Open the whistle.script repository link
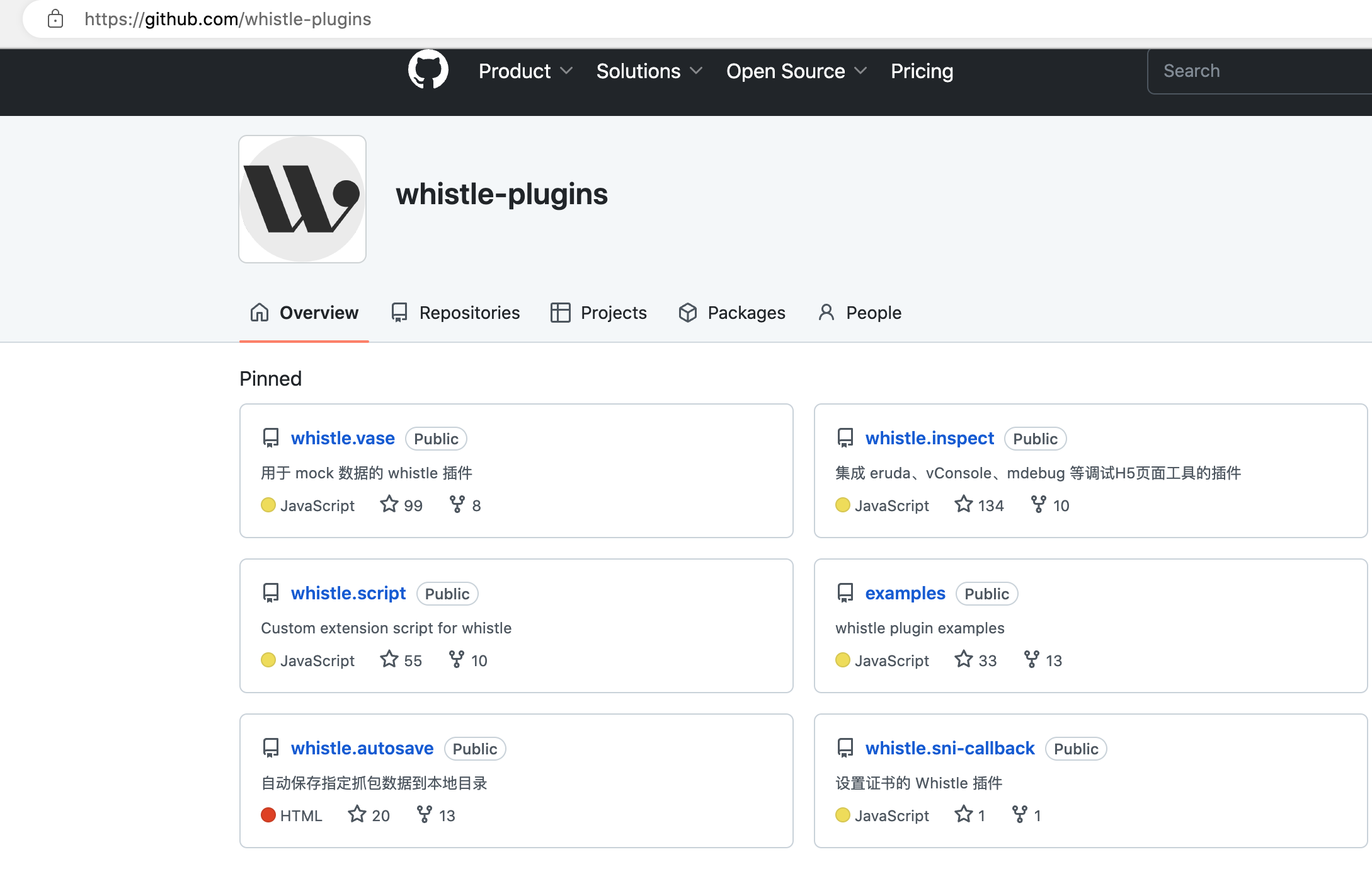1372x876 pixels. click(348, 593)
